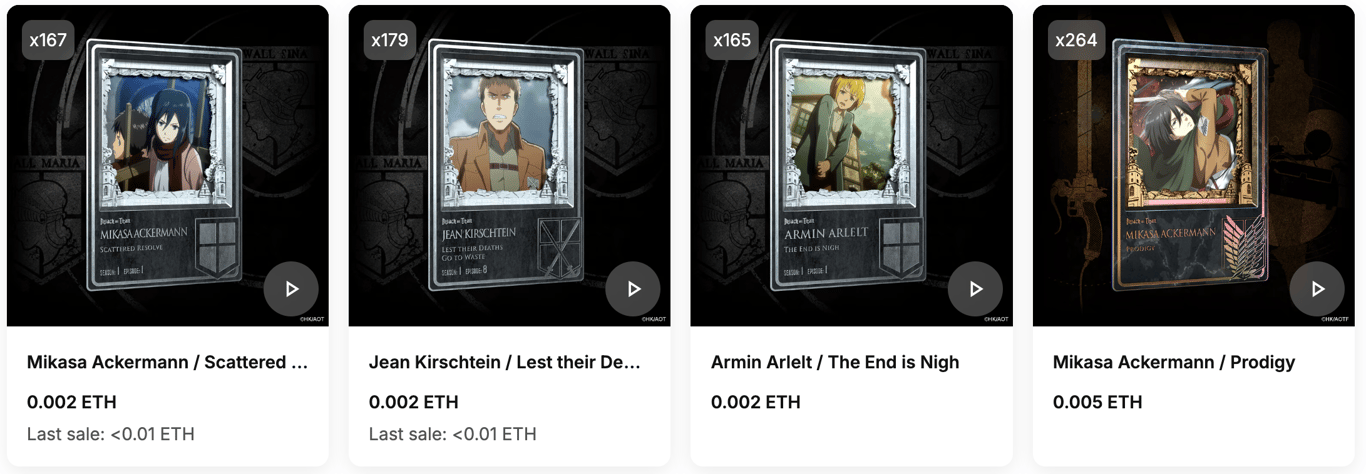Open the Armin Arlelt / The End is Nigh title

click(x=835, y=362)
